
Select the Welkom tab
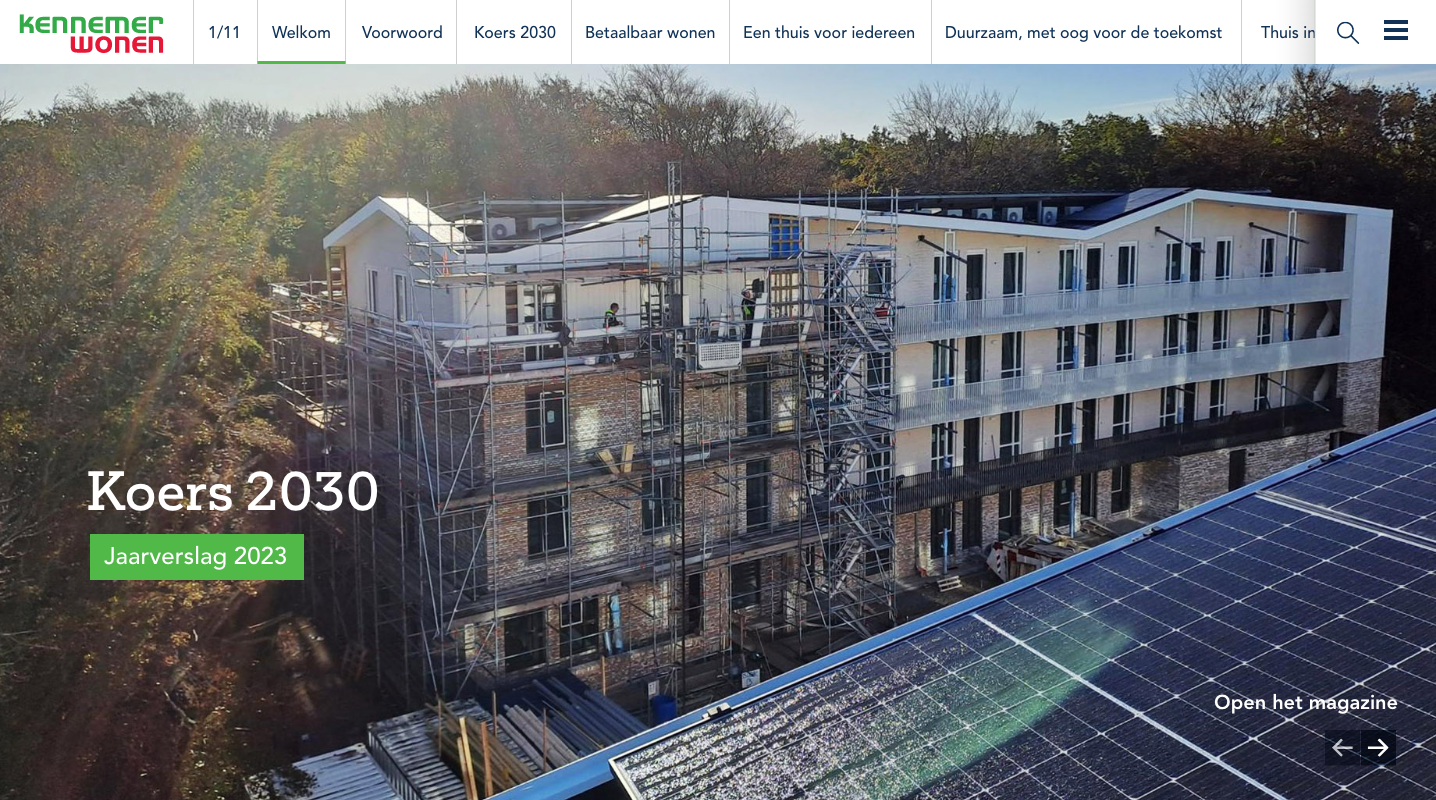click(301, 32)
